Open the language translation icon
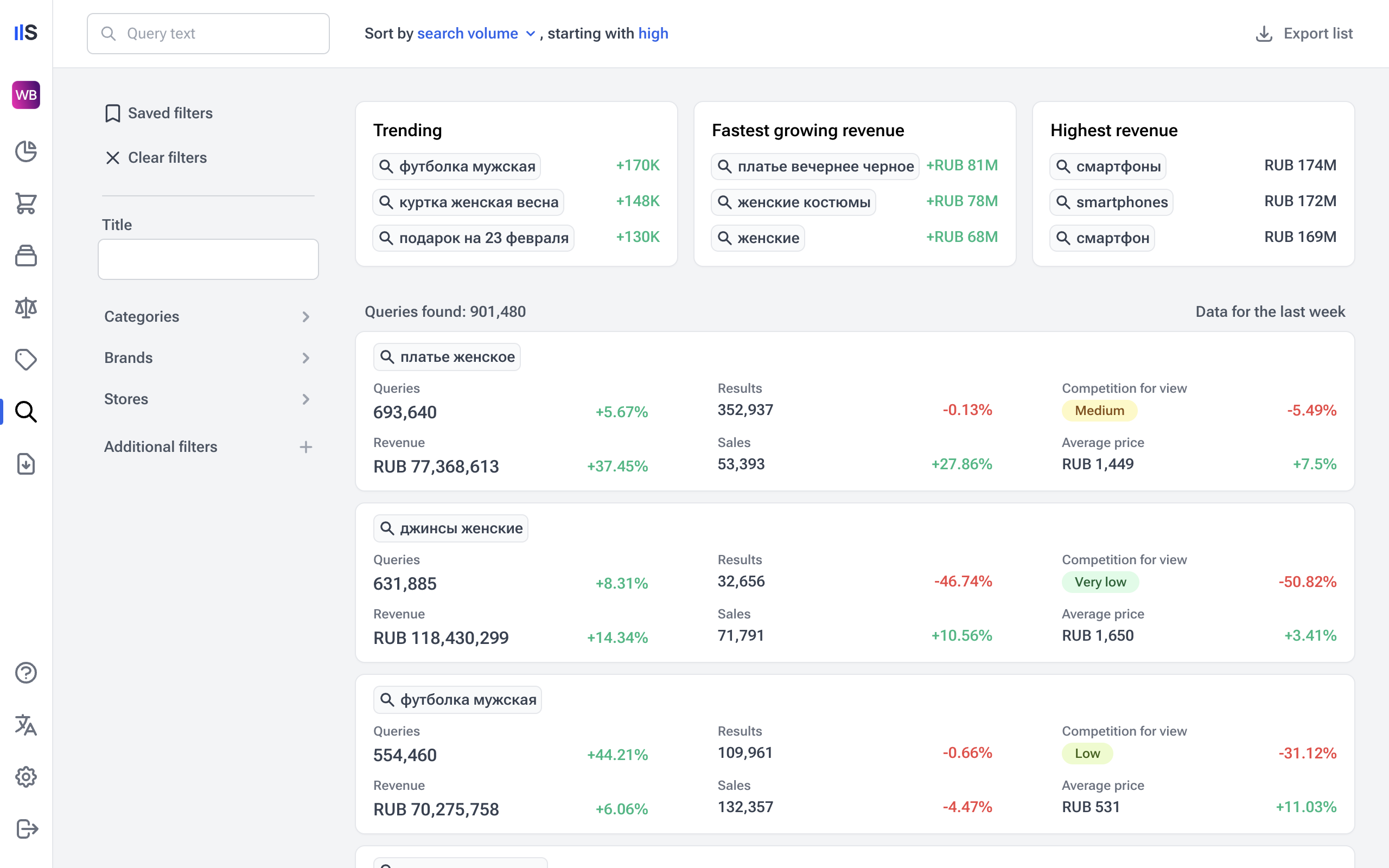 click(x=26, y=725)
